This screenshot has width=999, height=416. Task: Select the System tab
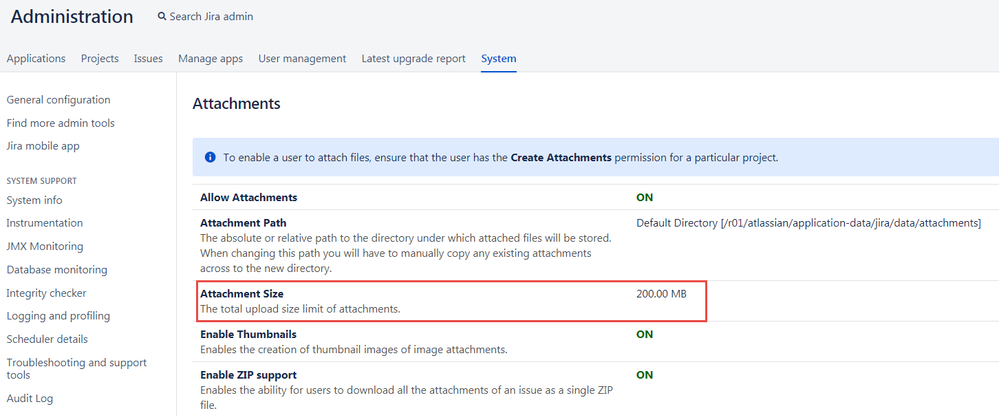[x=499, y=59]
